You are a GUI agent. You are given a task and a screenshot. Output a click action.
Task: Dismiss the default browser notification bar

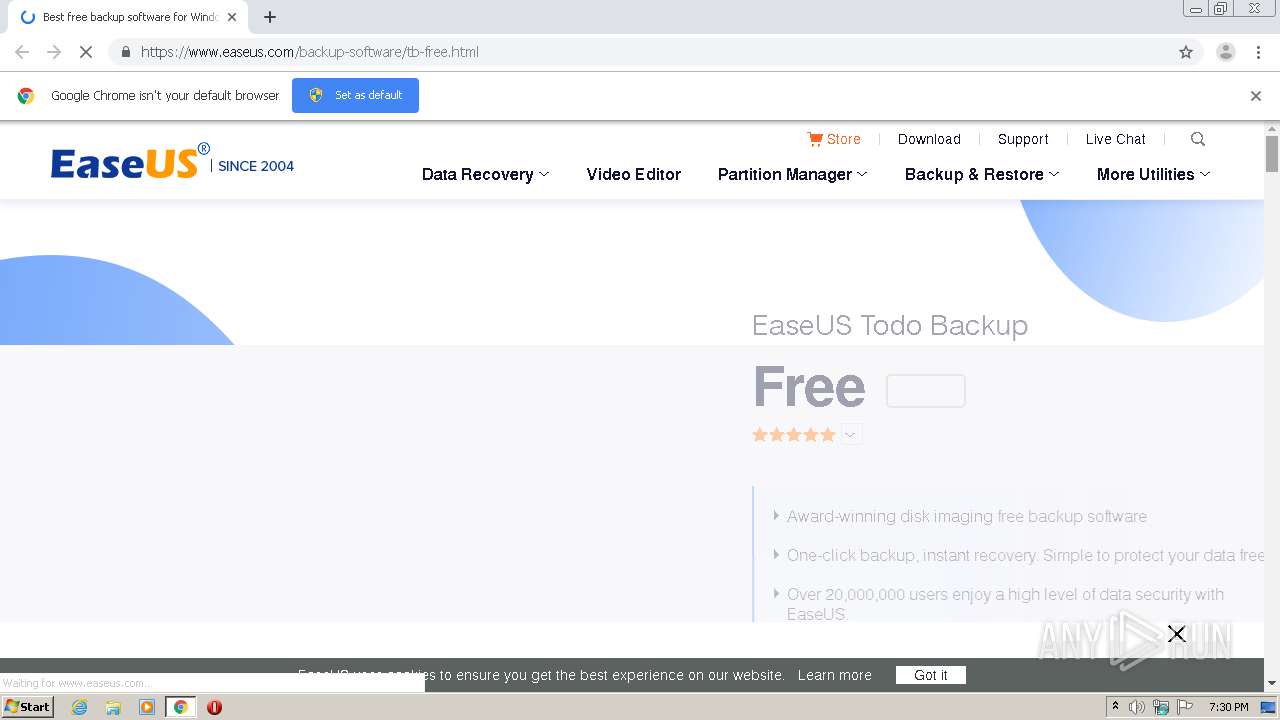tap(1256, 96)
